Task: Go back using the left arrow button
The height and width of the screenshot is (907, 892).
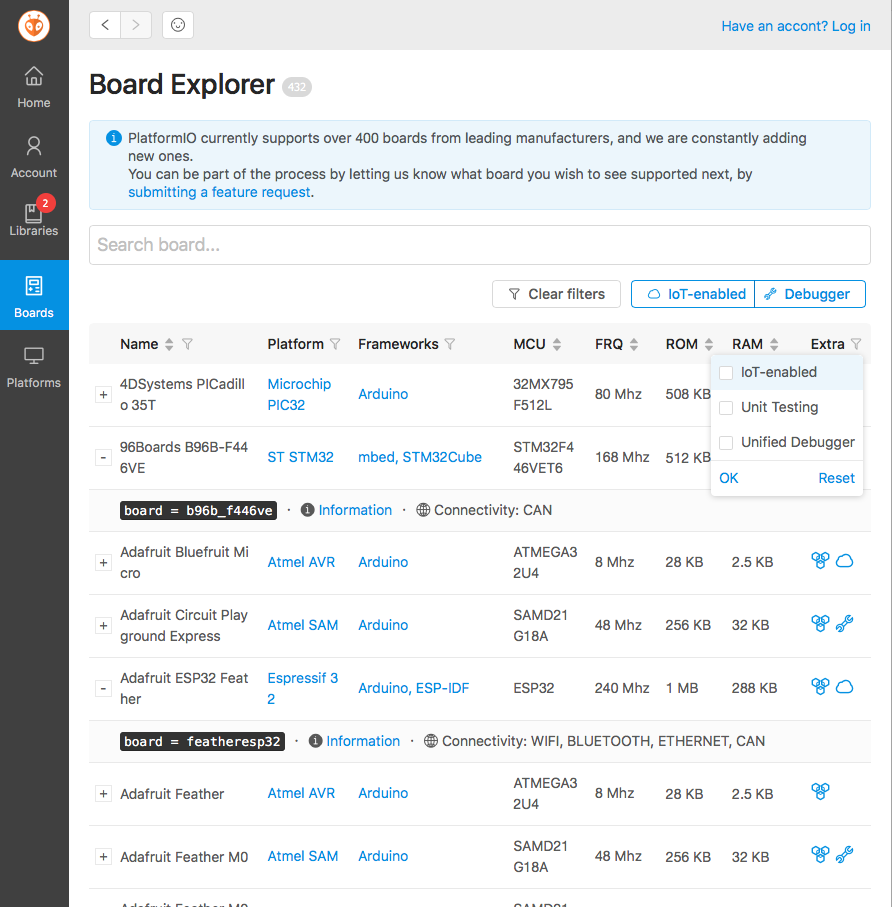Action: point(105,25)
